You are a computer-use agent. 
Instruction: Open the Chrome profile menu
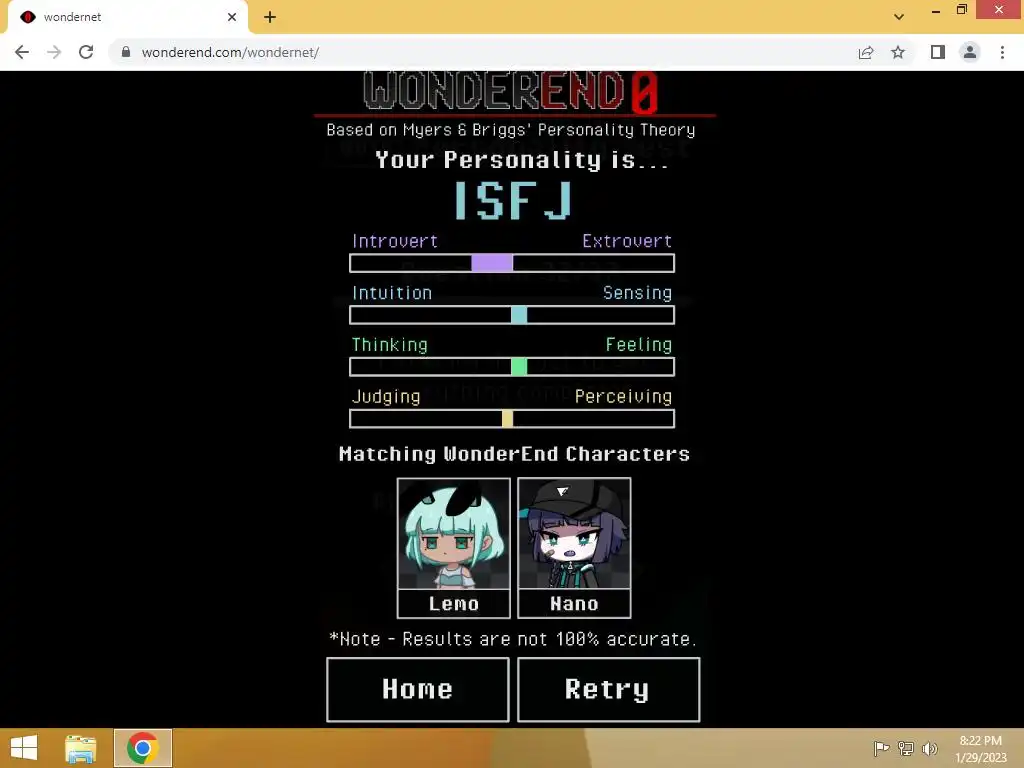970,52
